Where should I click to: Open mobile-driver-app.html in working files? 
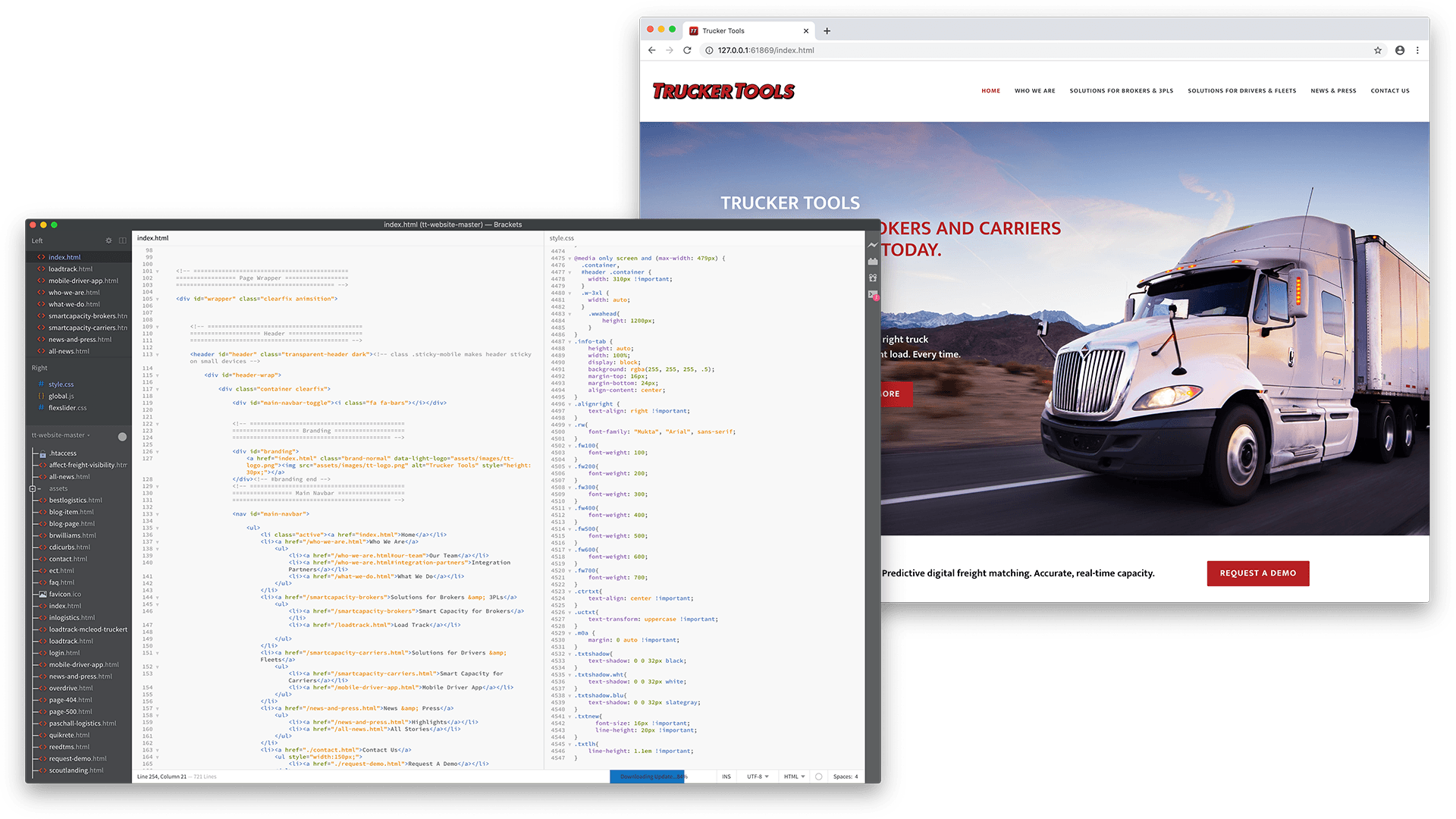tap(83, 281)
